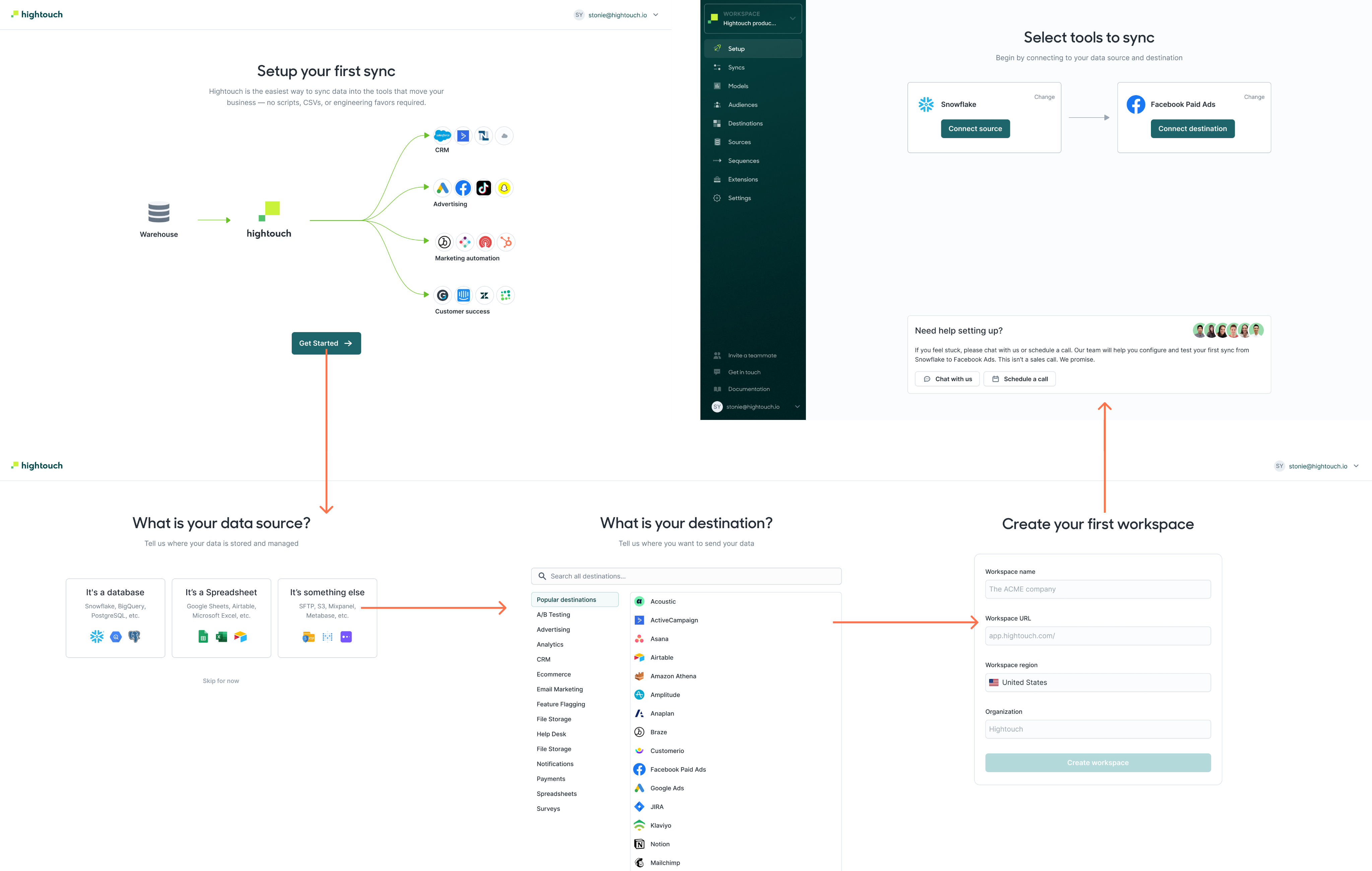1372x871 pixels.
Task: Click the Skip for now link
Action: click(x=220, y=681)
